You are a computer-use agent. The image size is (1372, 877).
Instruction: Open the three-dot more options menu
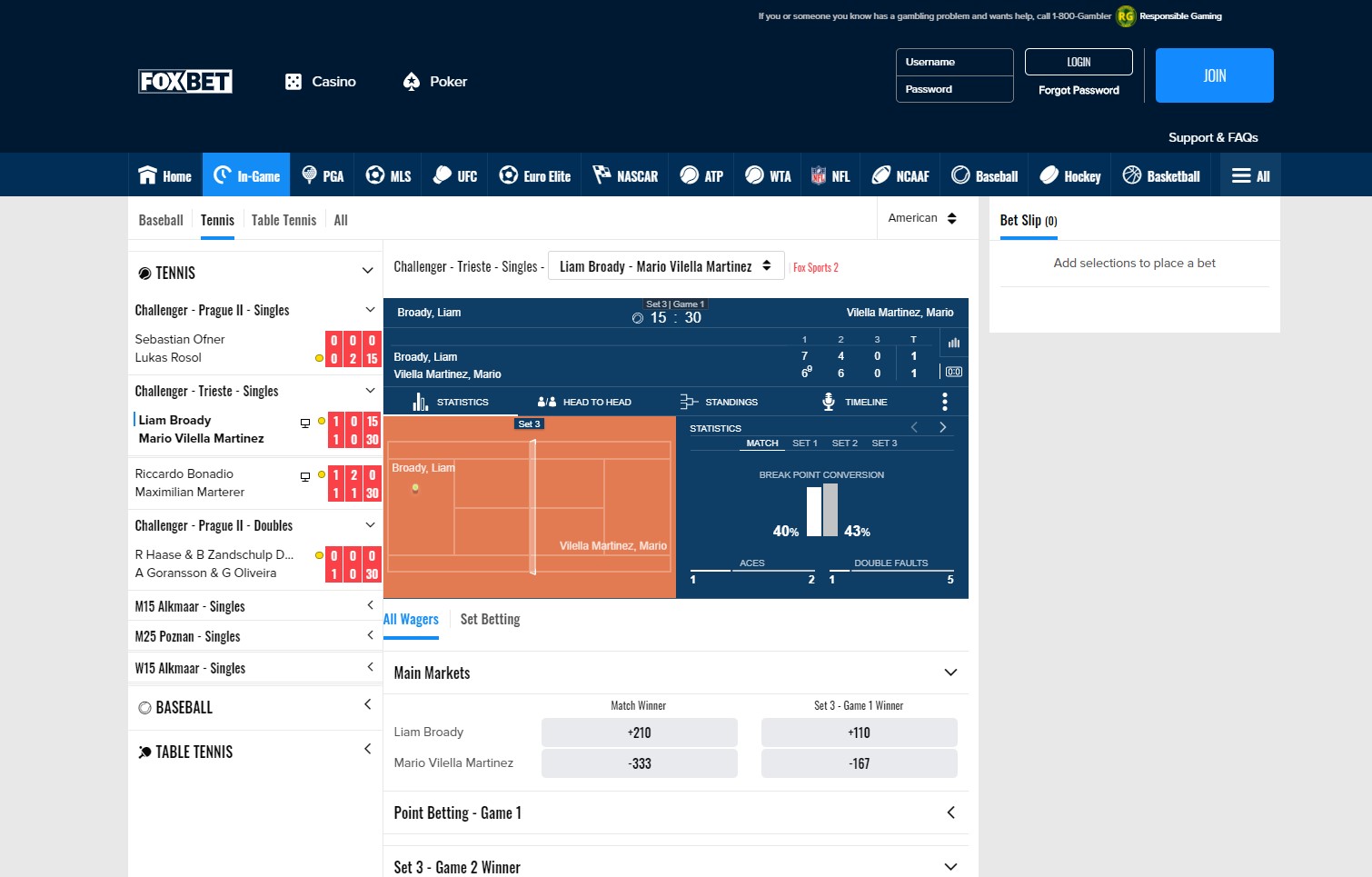coord(945,402)
